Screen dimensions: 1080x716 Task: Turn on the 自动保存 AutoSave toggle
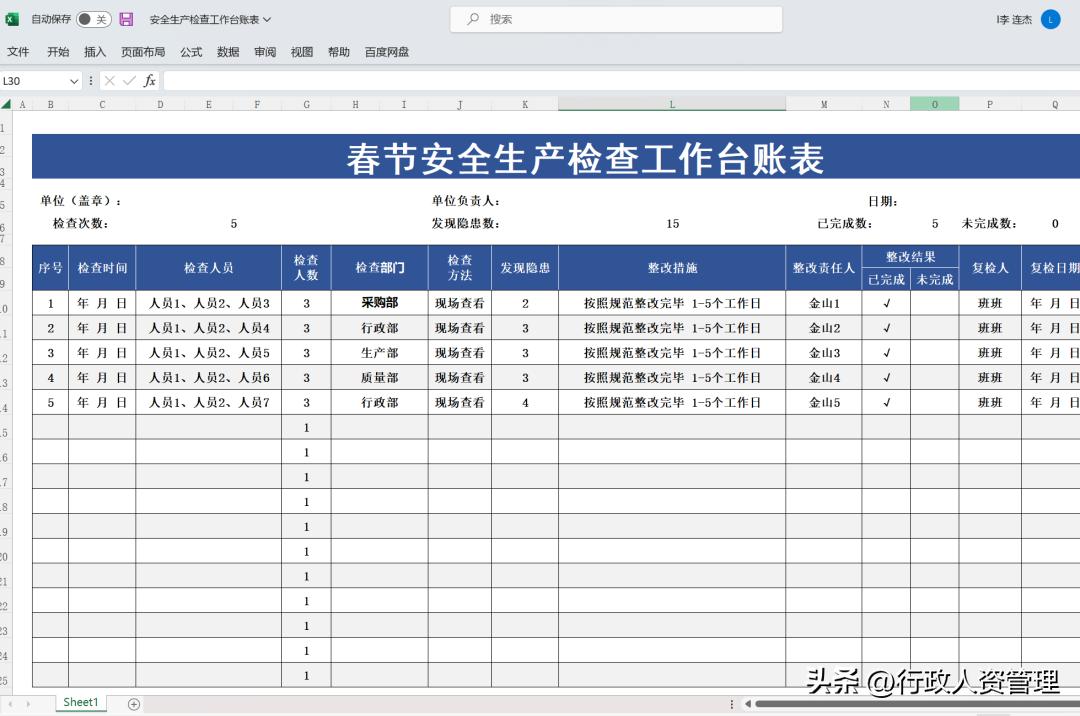click(x=94, y=18)
